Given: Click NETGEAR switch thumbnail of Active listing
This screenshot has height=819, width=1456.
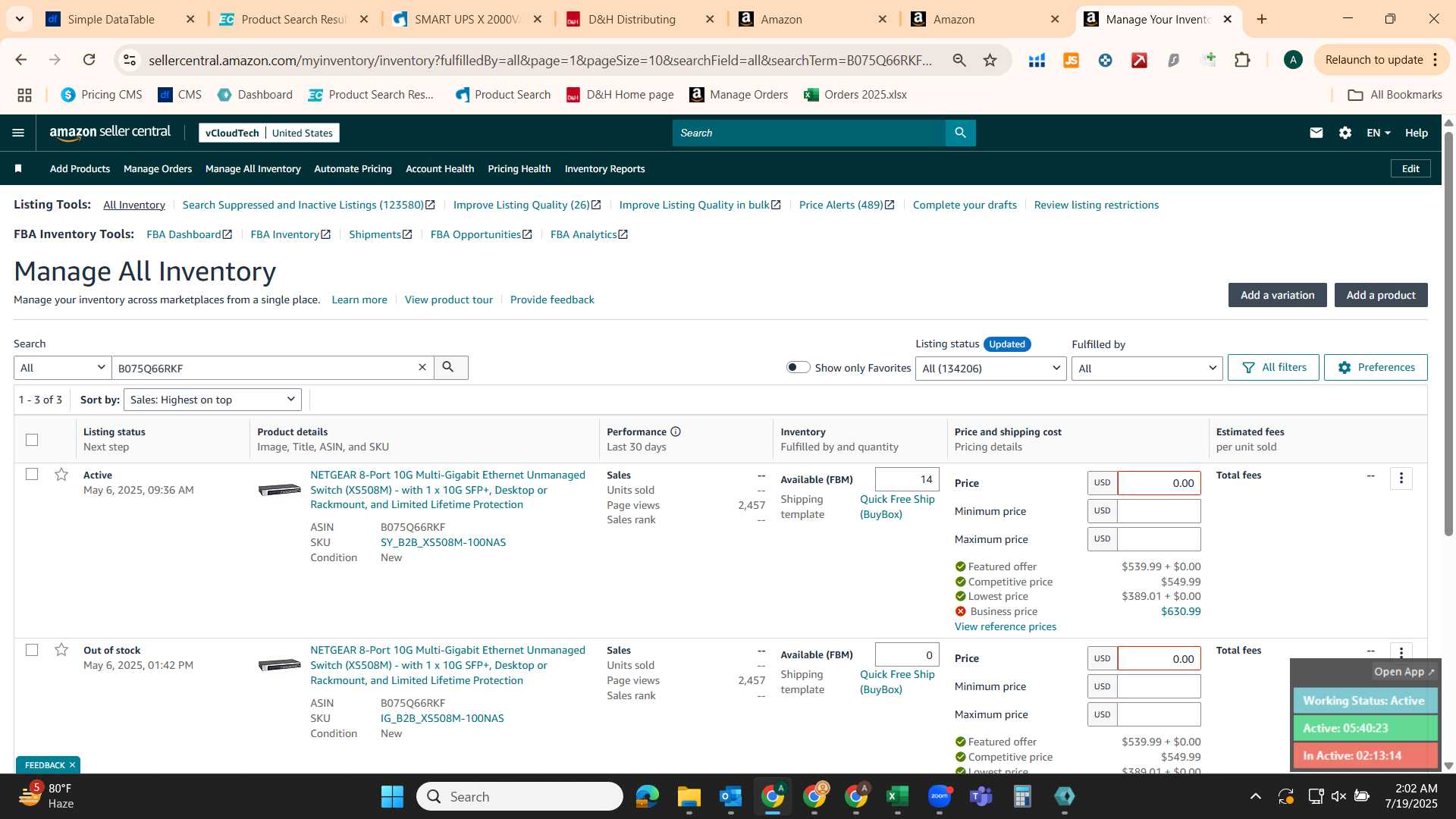Looking at the screenshot, I should pos(279,490).
